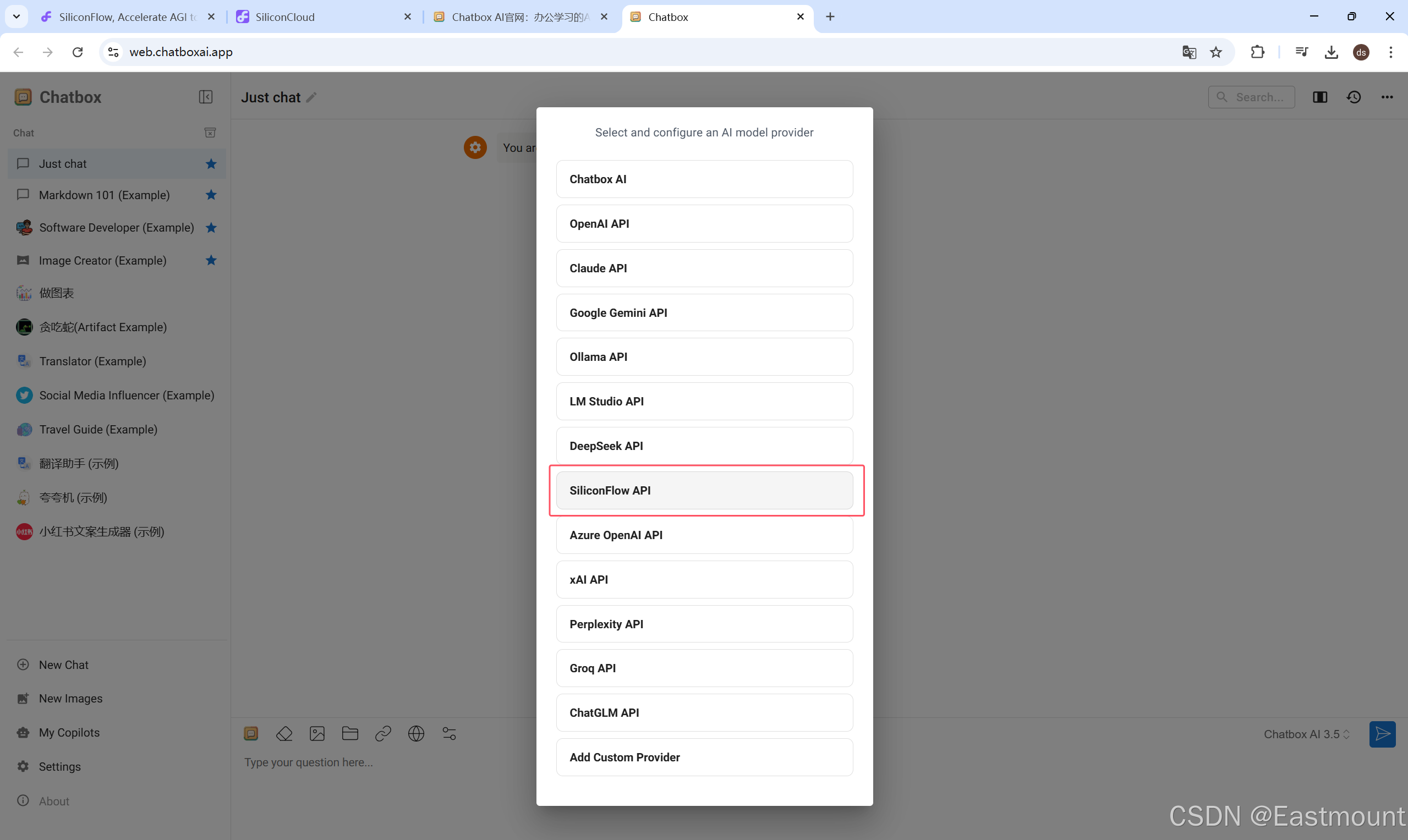Switch to the SiliconCloud browser tab

pos(323,17)
